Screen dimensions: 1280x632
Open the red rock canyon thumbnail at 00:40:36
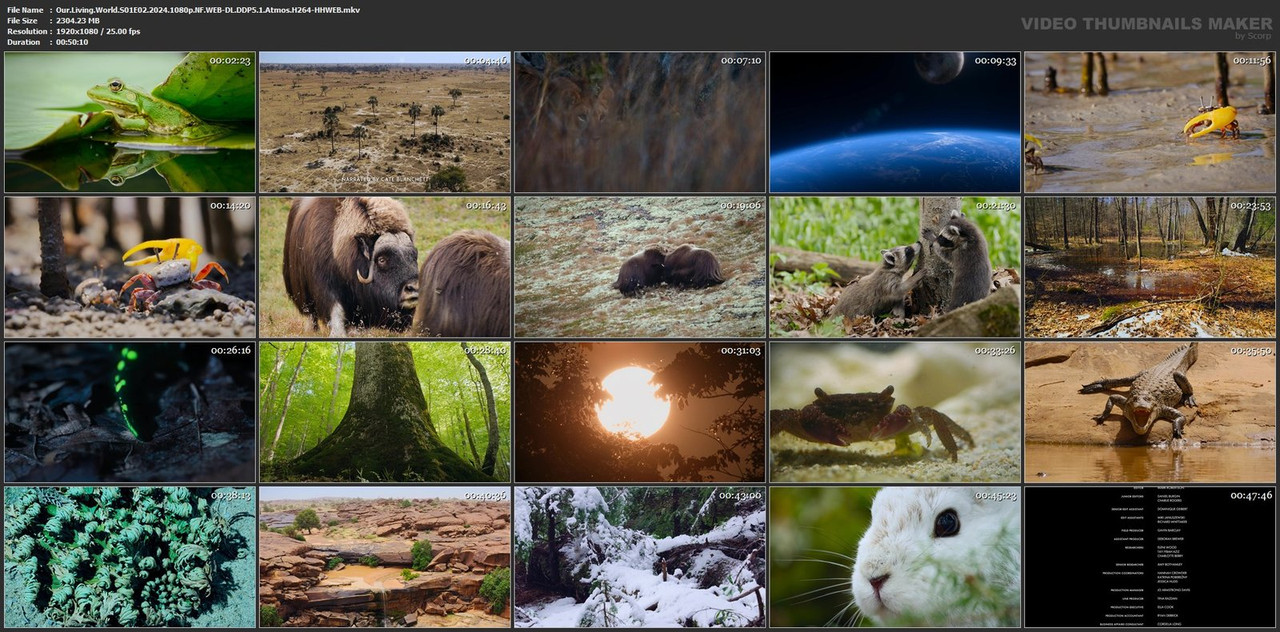pos(385,557)
